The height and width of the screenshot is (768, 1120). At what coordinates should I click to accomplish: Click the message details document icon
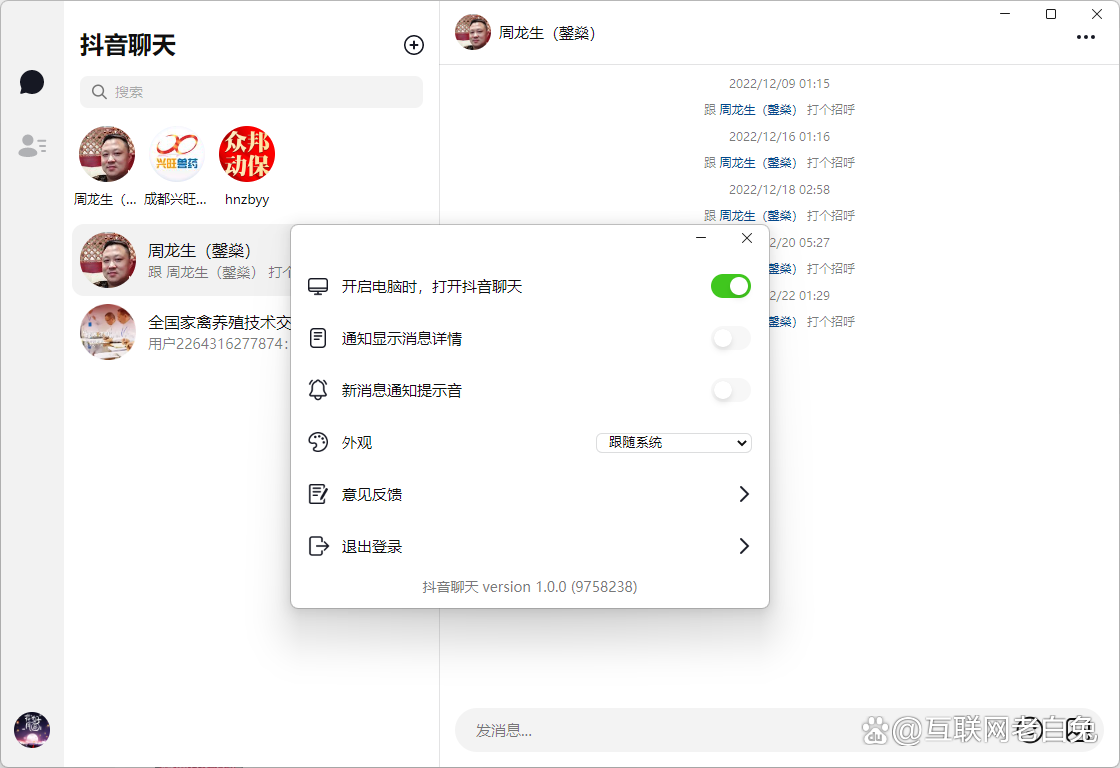pyautogui.click(x=318, y=338)
